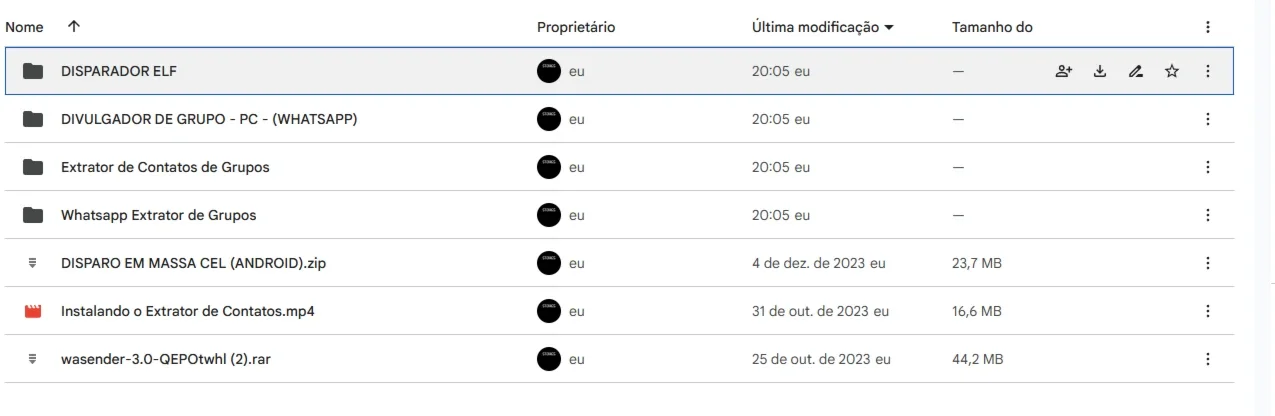Open more options for DIVULGADOR DE GRUPO folder
The width and height of the screenshot is (1275, 416).
[x=1208, y=119]
